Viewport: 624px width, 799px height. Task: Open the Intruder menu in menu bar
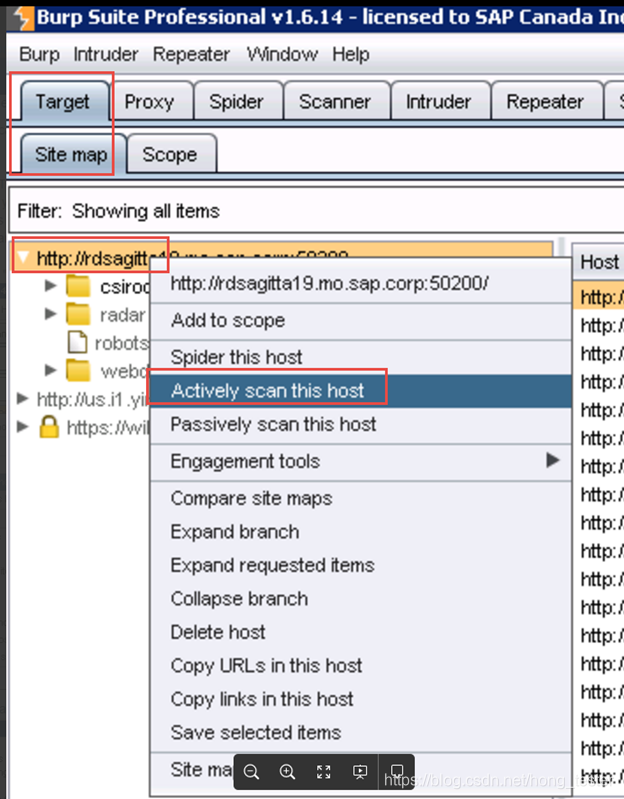coord(105,54)
